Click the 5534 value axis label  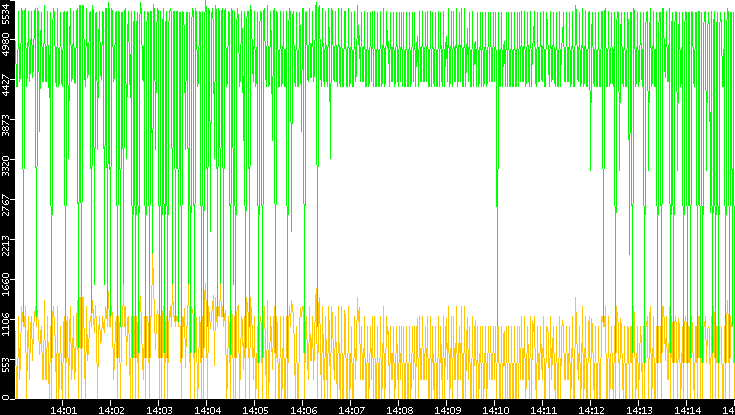click(6, 16)
